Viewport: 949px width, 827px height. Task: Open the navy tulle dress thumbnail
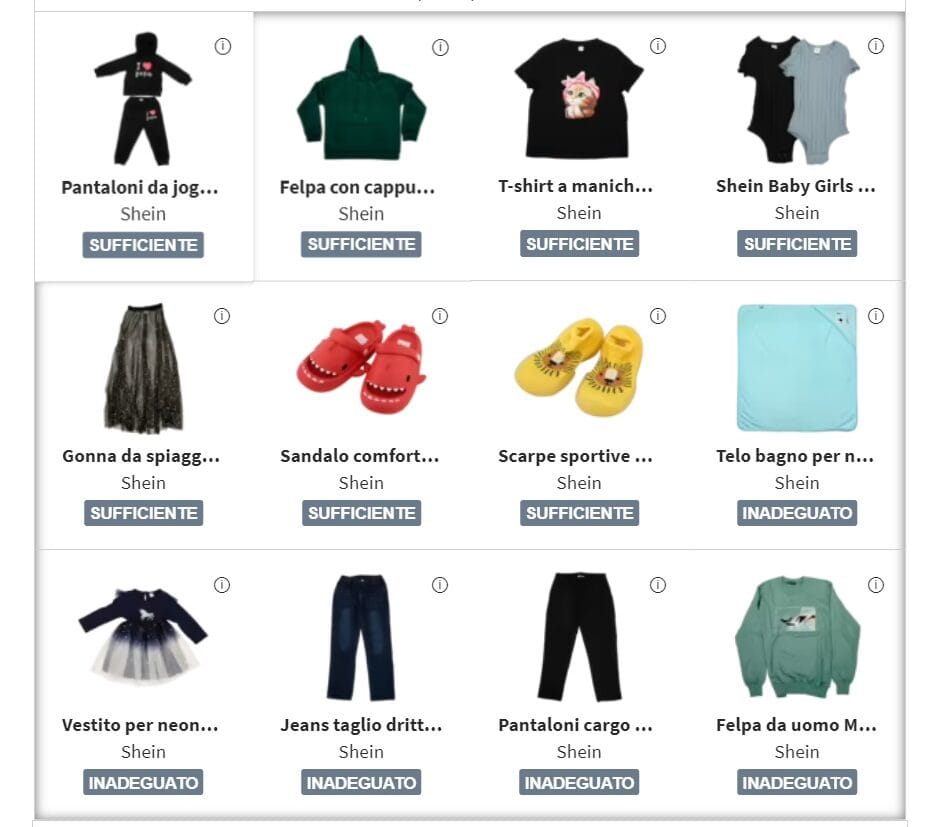coord(143,634)
